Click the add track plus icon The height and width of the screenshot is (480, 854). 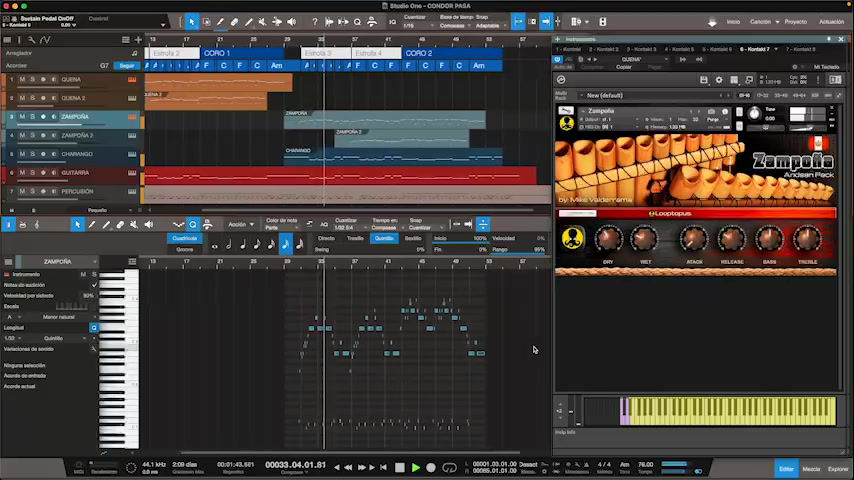(x=138, y=40)
